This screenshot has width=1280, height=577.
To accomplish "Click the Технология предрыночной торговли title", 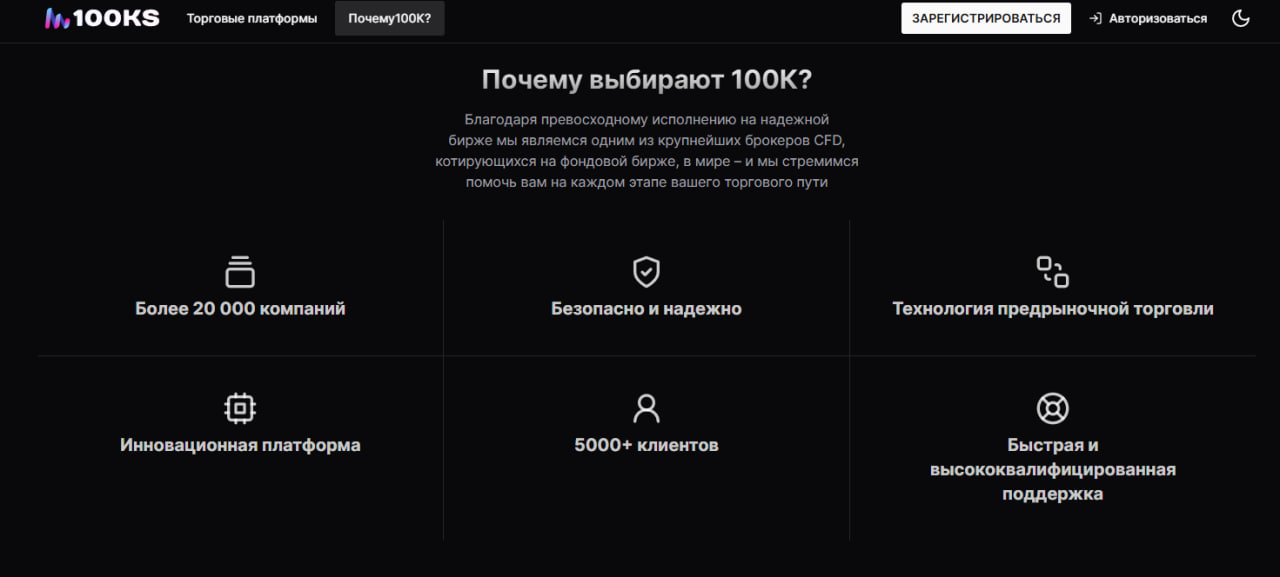I will point(1052,309).
